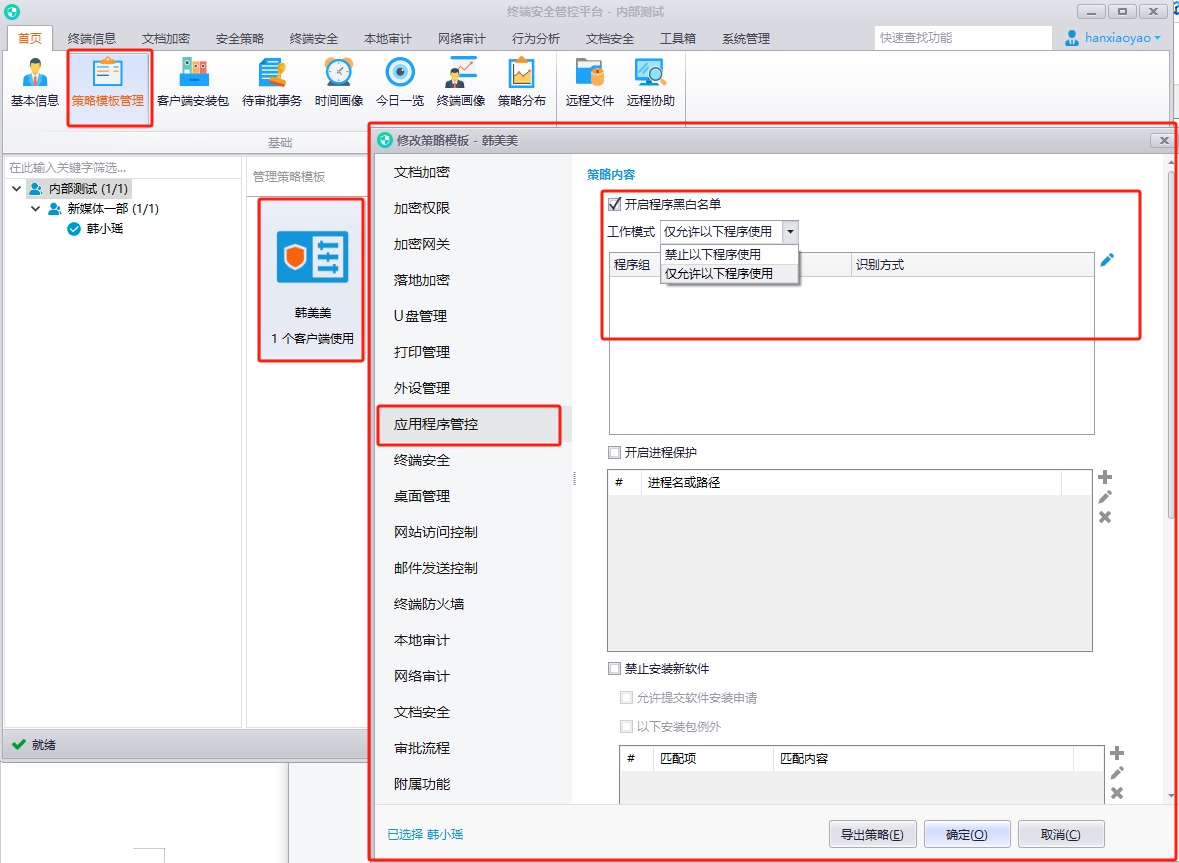Click the 快速查找功能 search box
The width and height of the screenshot is (1179, 863).
click(x=962, y=38)
